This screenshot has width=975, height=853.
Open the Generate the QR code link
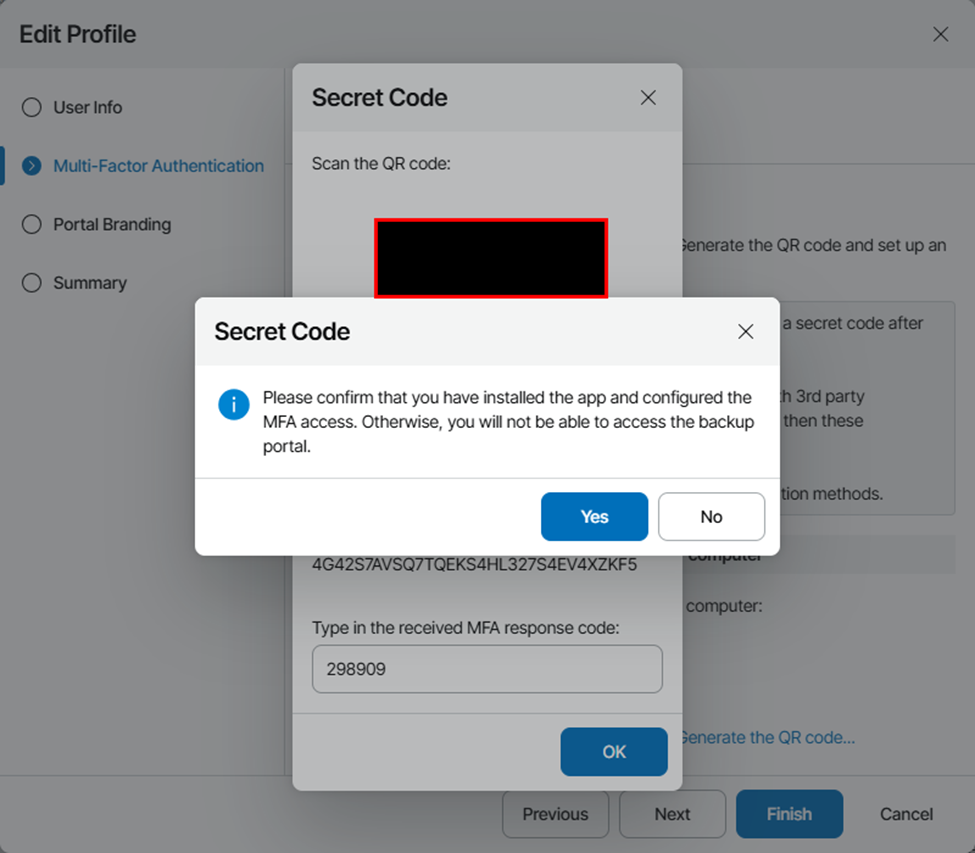pos(767,738)
